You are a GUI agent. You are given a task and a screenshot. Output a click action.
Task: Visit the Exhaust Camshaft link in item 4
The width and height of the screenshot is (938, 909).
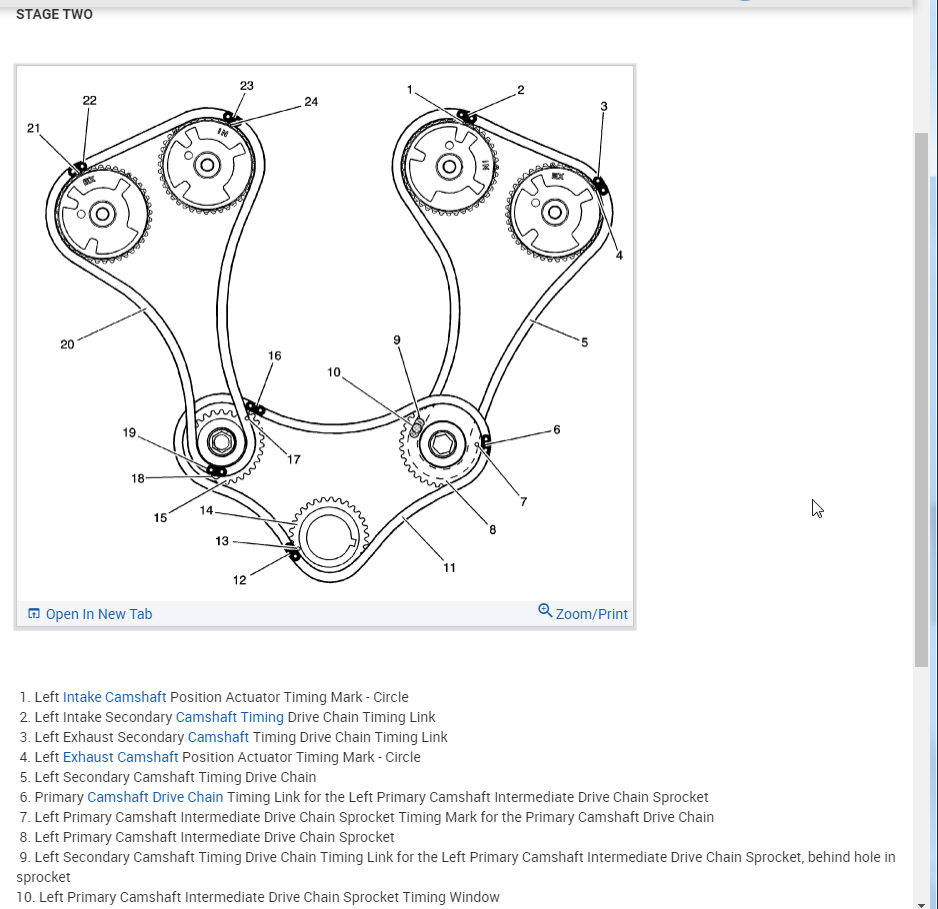pos(120,757)
